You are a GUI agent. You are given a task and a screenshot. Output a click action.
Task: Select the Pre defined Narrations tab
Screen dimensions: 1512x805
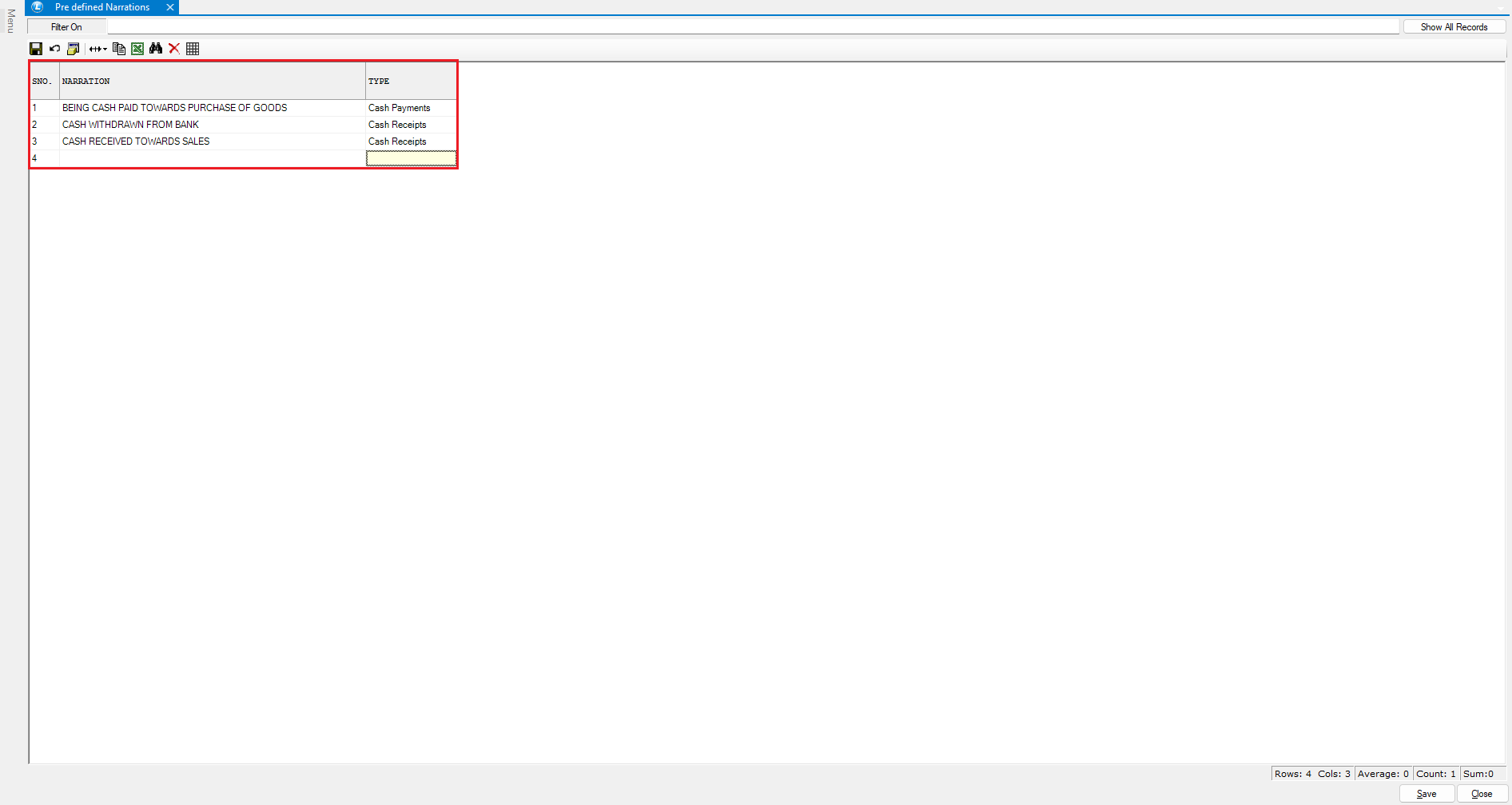point(101,7)
